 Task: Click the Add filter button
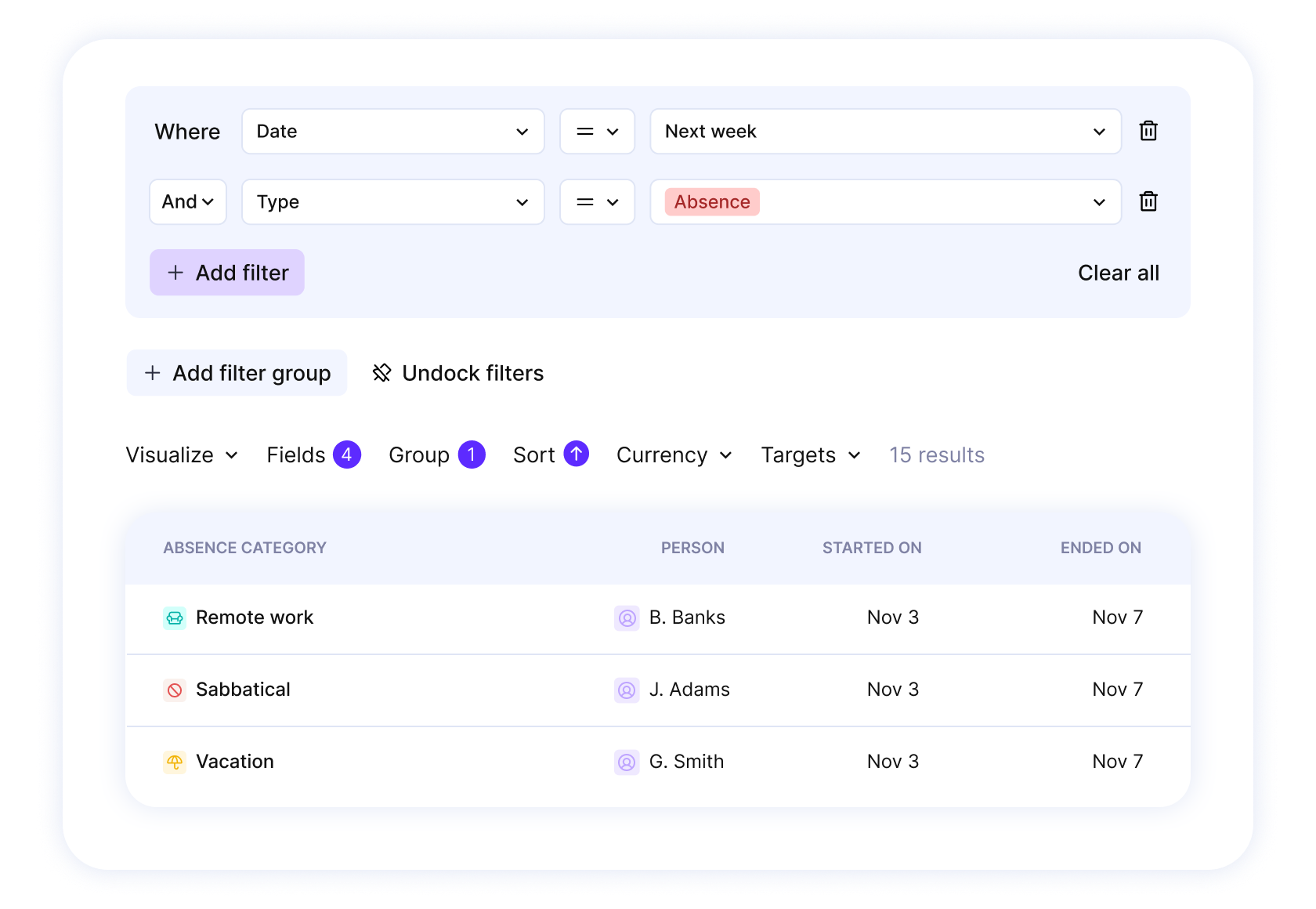point(226,272)
